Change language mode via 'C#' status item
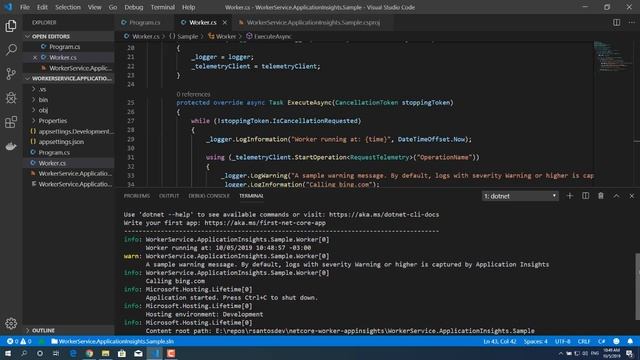Viewport: 640px width, 360px height. (602, 341)
